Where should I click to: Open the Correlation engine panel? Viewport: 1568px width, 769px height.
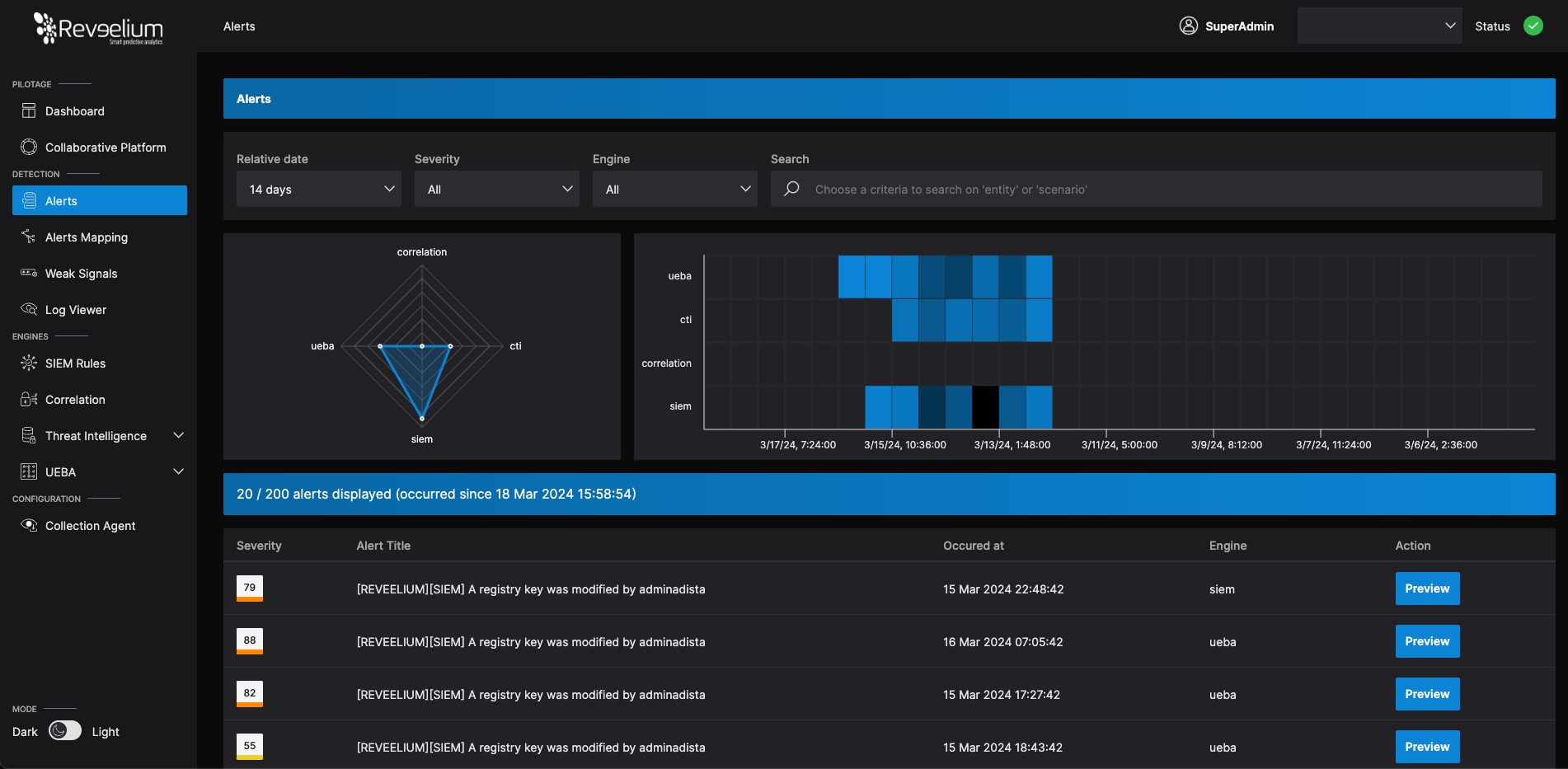[x=75, y=399]
